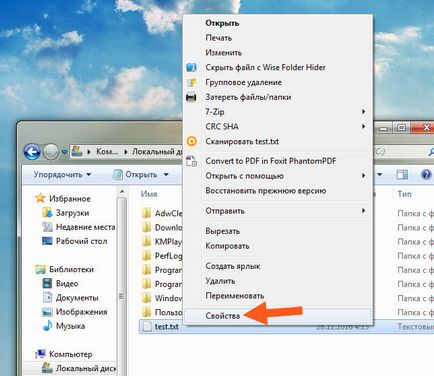Click the printer icon beside Затереть файлы/папки
Screen dimensions: 434x376
pyautogui.click(x=191, y=97)
